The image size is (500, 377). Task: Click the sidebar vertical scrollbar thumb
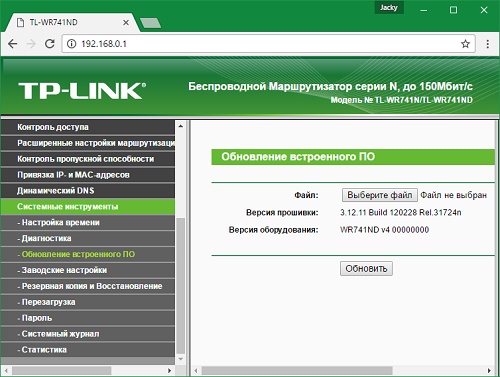(x=180, y=285)
